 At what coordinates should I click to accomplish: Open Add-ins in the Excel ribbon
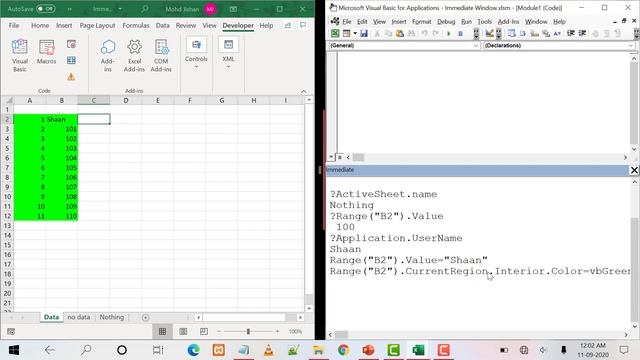pos(107,56)
